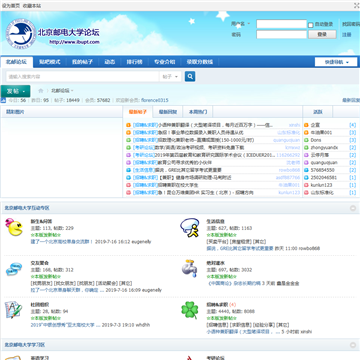Click the [4] count in the active user list
The height and width of the screenshot is (360, 360).
[x=352, y=125]
